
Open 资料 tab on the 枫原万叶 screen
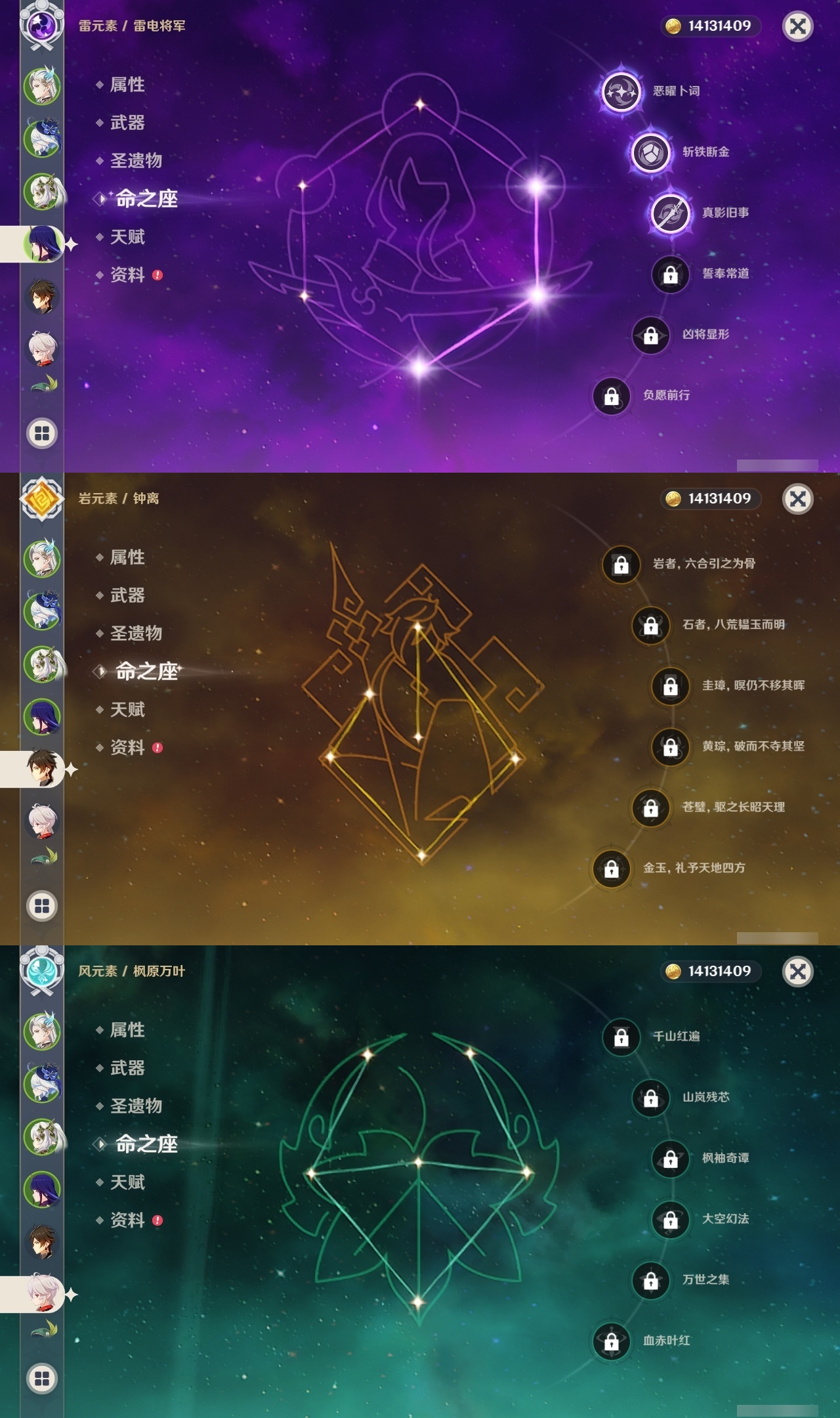127,1220
